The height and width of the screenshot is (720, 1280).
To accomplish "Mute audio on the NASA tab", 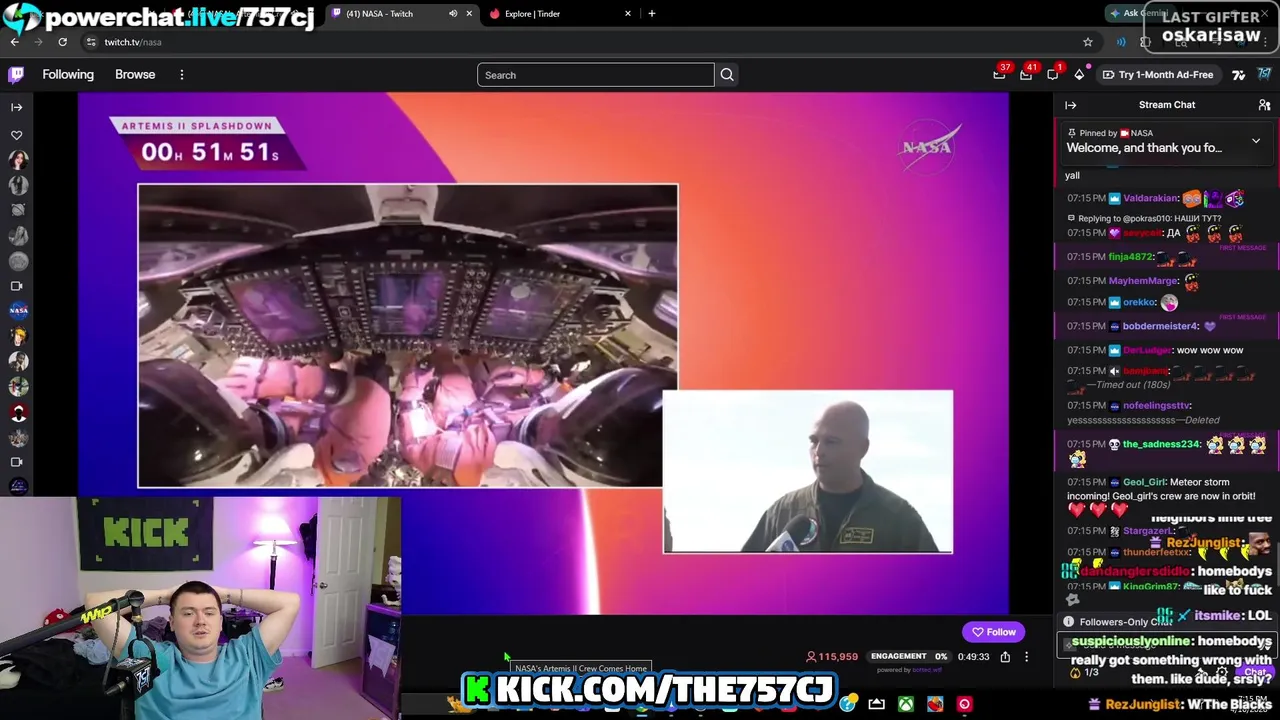I will coord(453,13).
